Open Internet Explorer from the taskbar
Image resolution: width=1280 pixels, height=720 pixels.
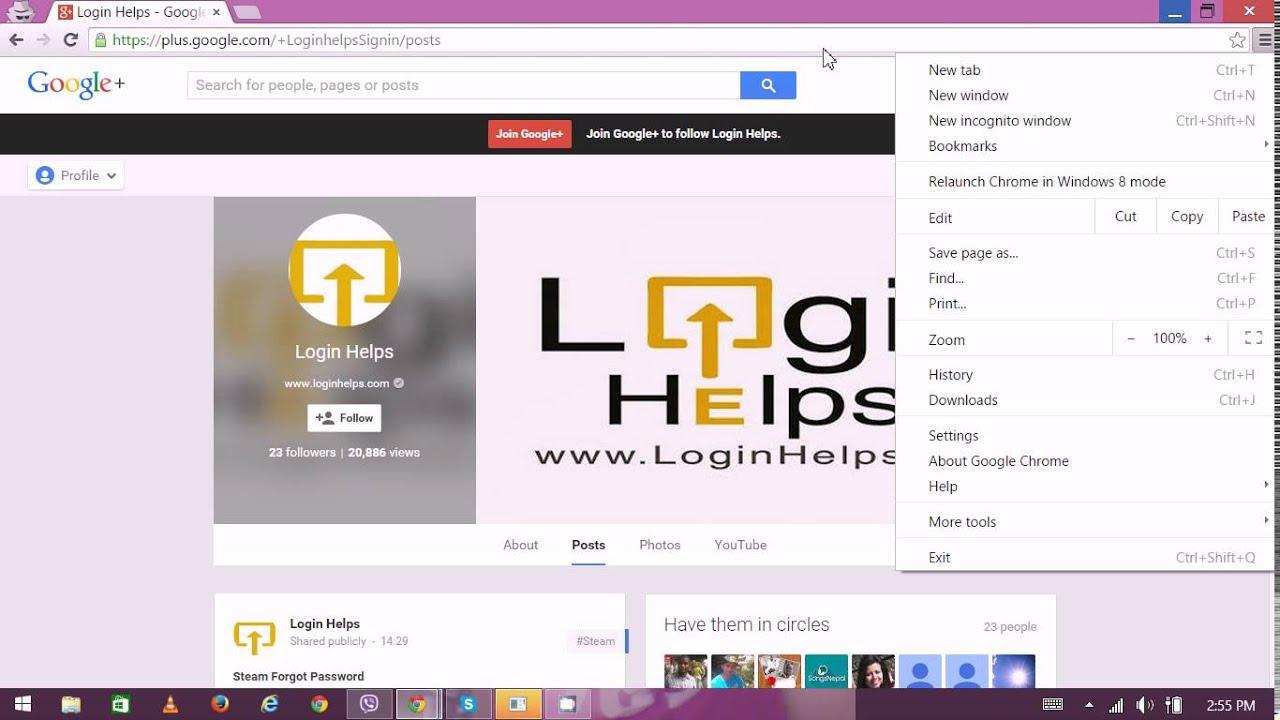(270, 705)
